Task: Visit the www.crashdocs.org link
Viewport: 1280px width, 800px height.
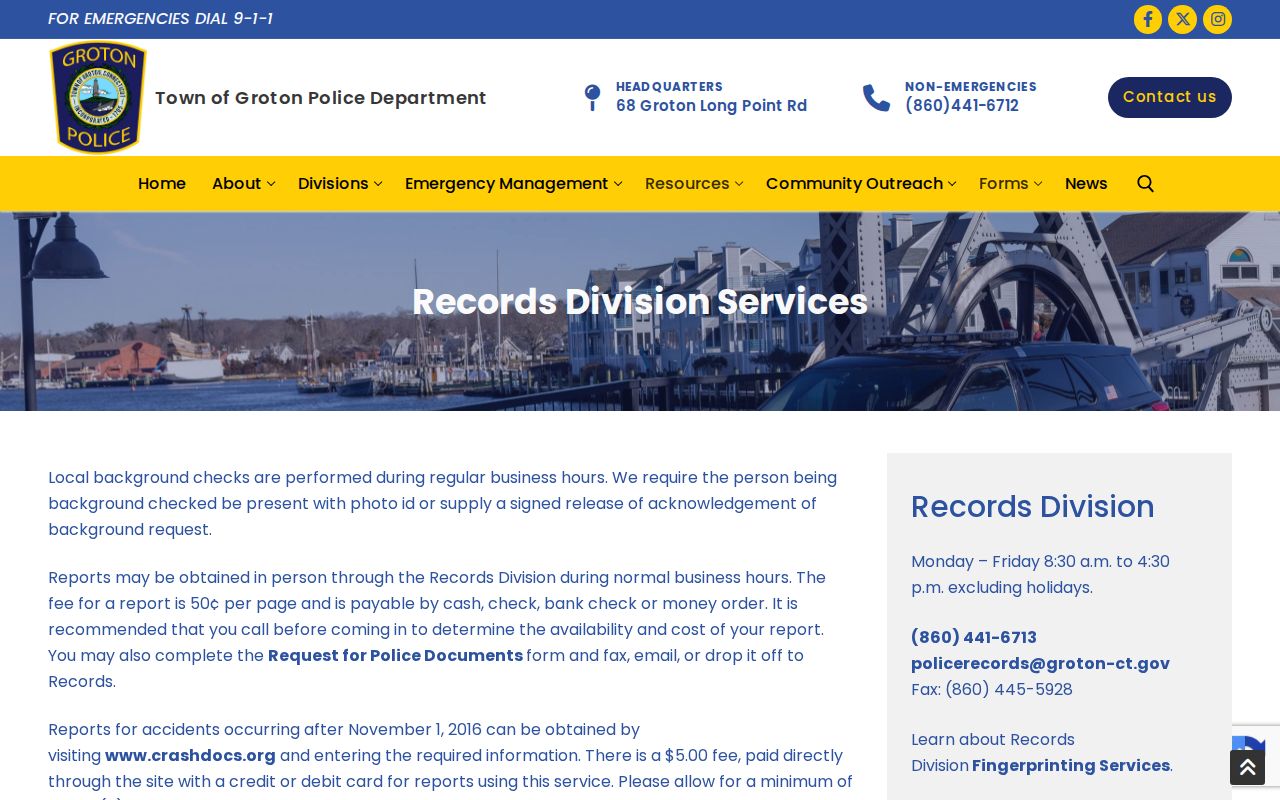Action: click(190, 755)
